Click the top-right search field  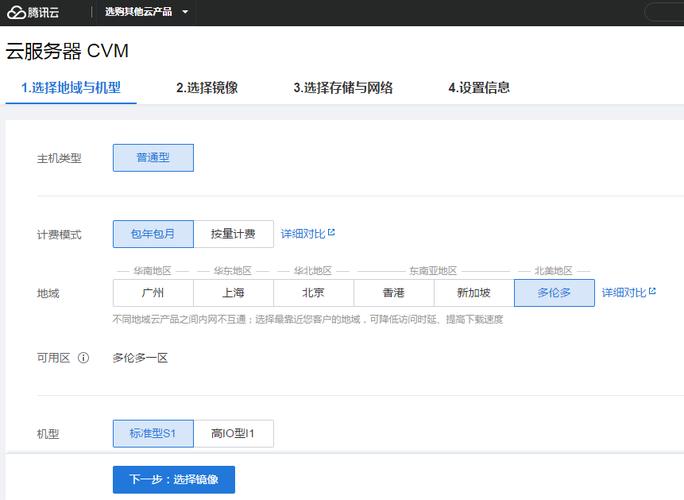click(664, 12)
